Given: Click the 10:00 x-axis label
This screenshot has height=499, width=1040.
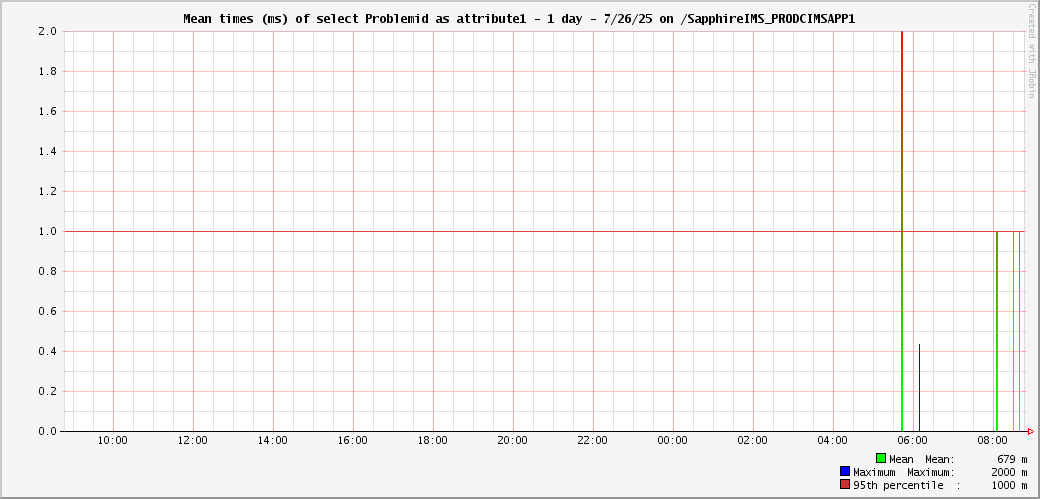Looking at the screenshot, I should (x=113, y=441).
